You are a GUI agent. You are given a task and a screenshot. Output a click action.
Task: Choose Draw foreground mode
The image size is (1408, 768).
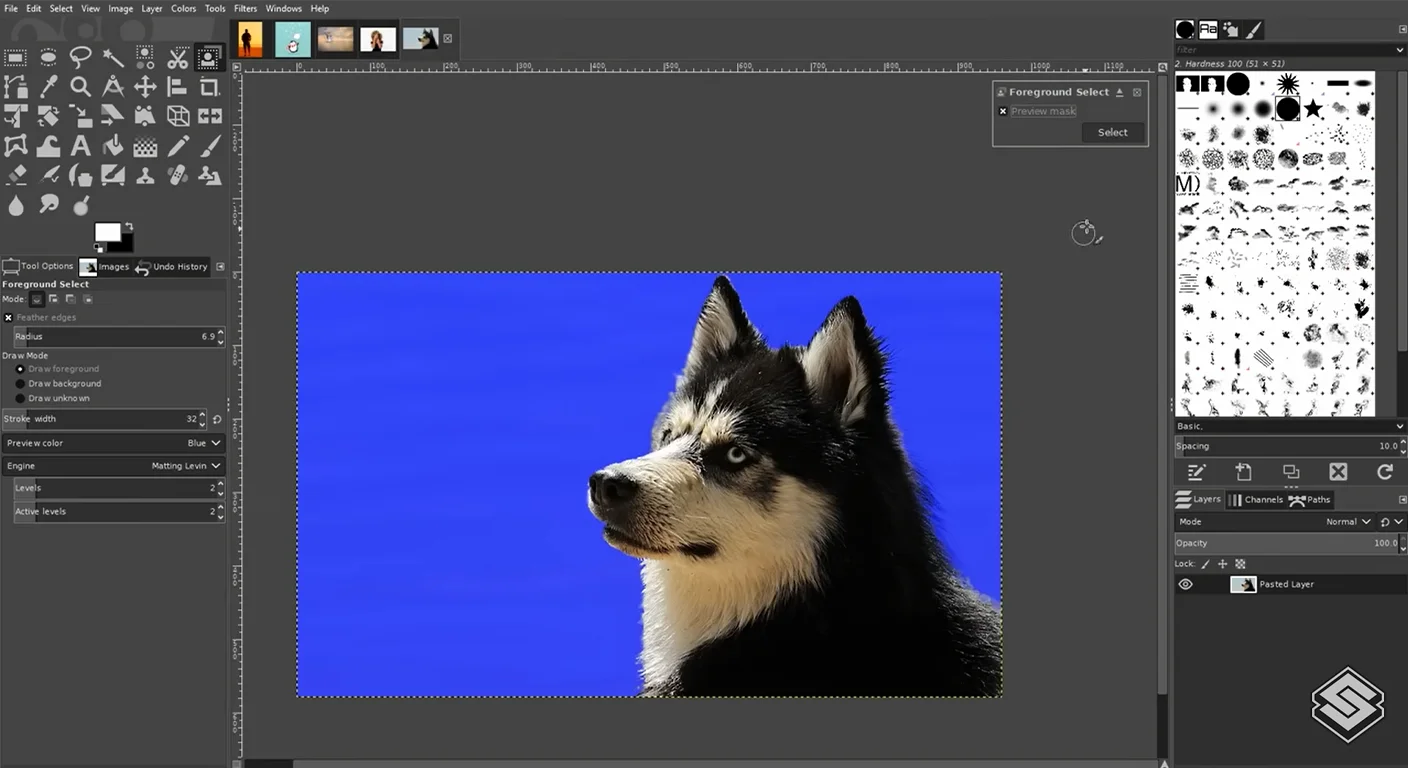click(x=20, y=369)
